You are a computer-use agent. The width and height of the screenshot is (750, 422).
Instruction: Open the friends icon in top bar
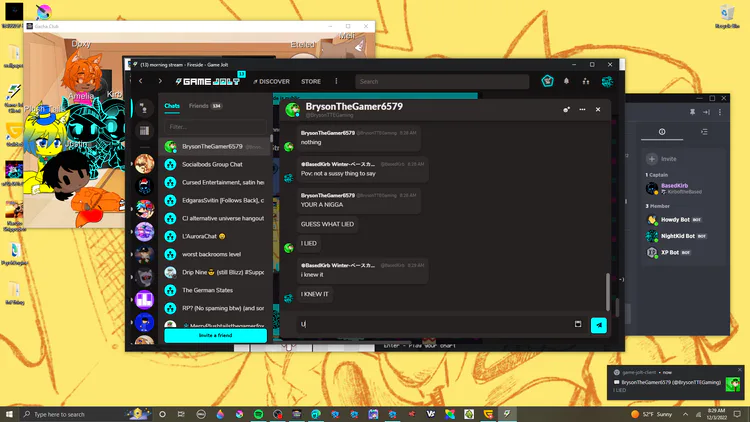(586, 82)
